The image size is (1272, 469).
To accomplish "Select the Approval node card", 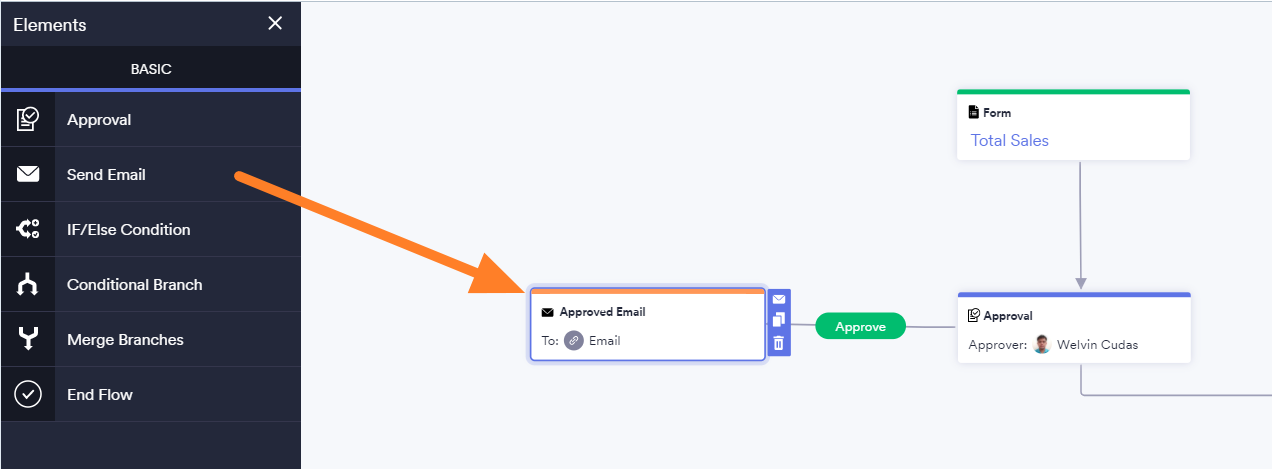I will 1074,328.
